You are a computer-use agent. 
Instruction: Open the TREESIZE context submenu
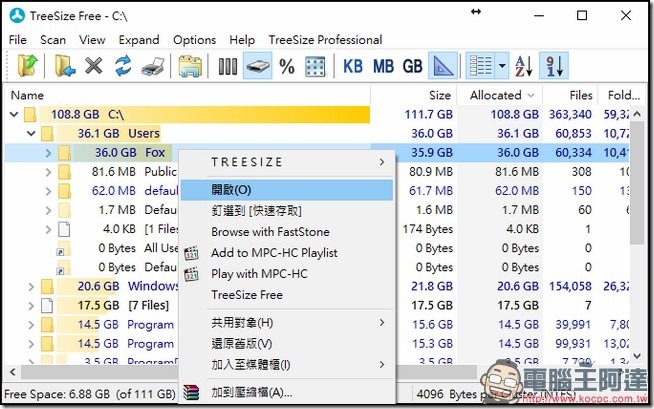287,162
